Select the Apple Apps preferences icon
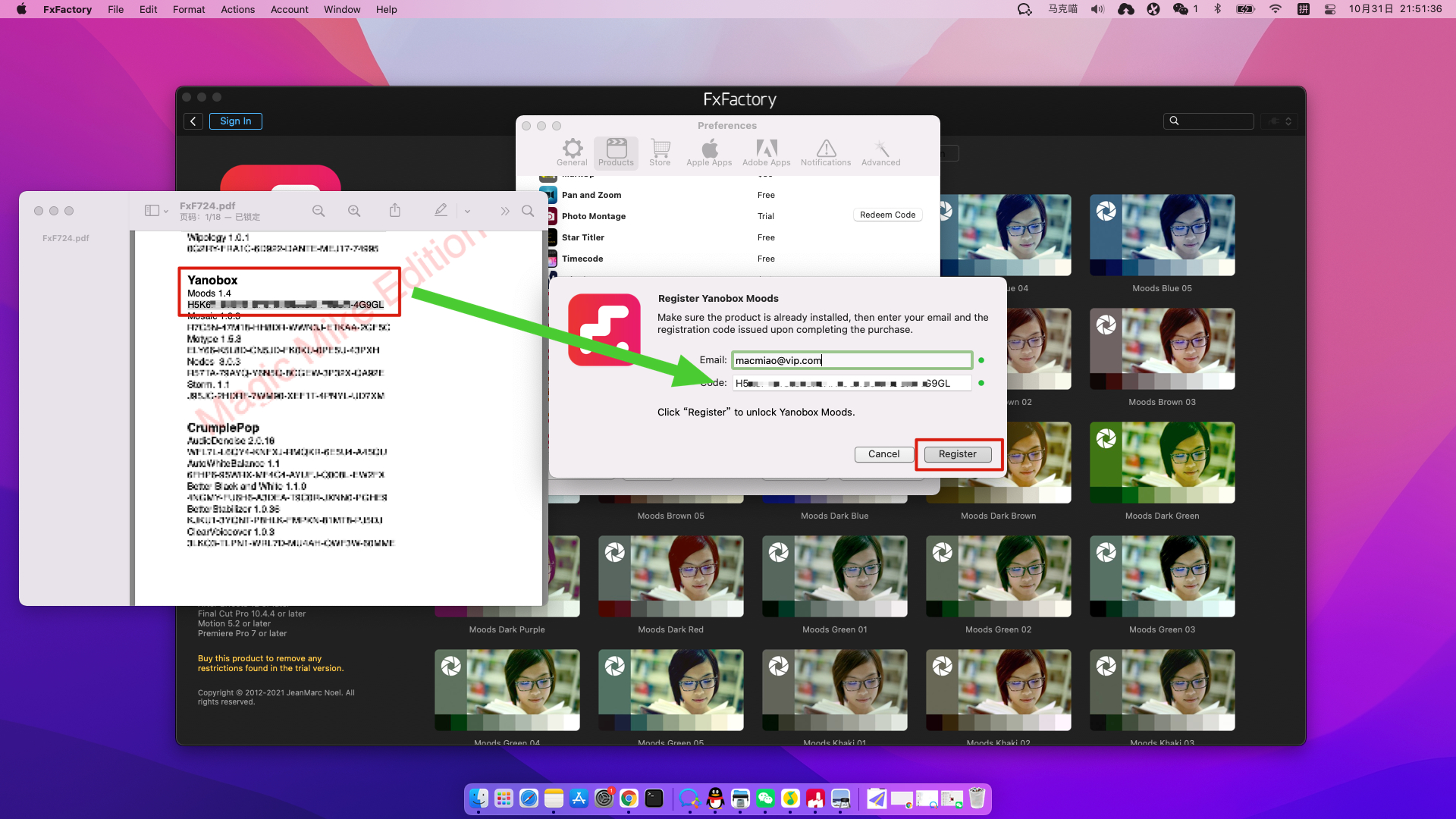This screenshot has height=819, width=1456. (x=709, y=152)
